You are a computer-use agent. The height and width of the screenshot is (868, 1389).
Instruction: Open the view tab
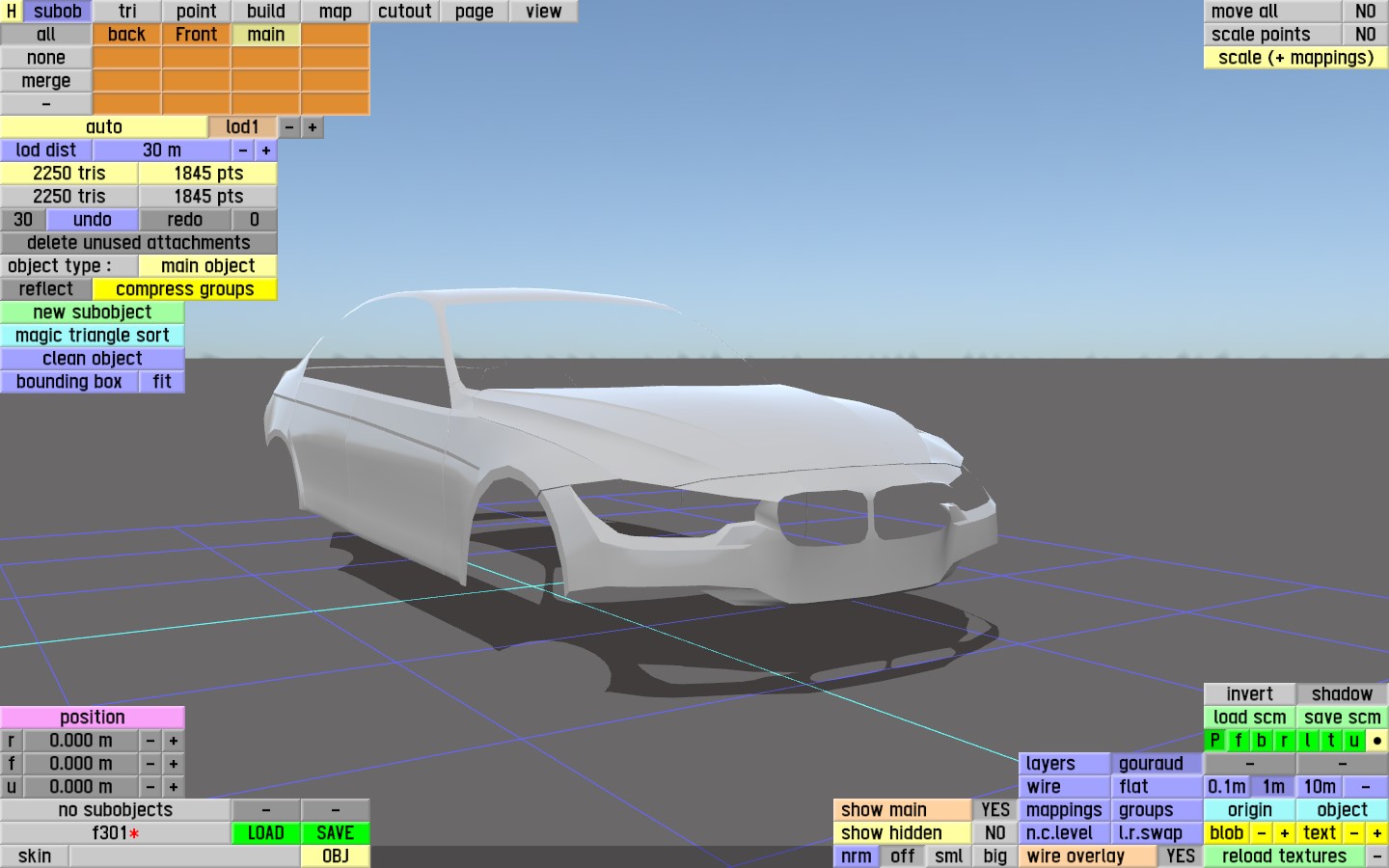pos(544,12)
